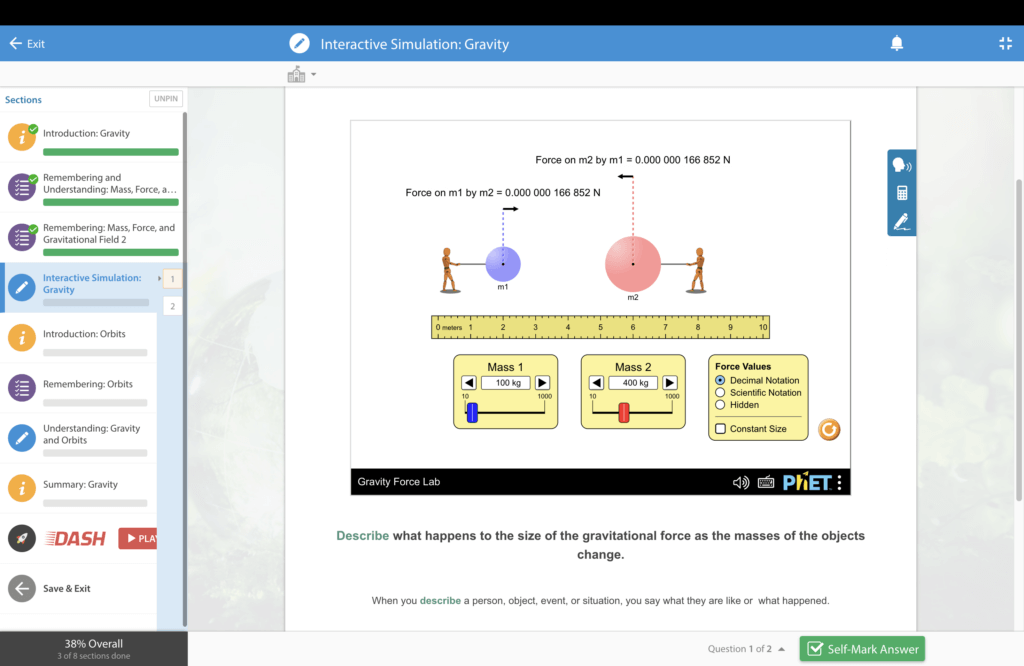Open the school building dropdown
Viewport: 1024px width, 666px height.
(x=299, y=73)
